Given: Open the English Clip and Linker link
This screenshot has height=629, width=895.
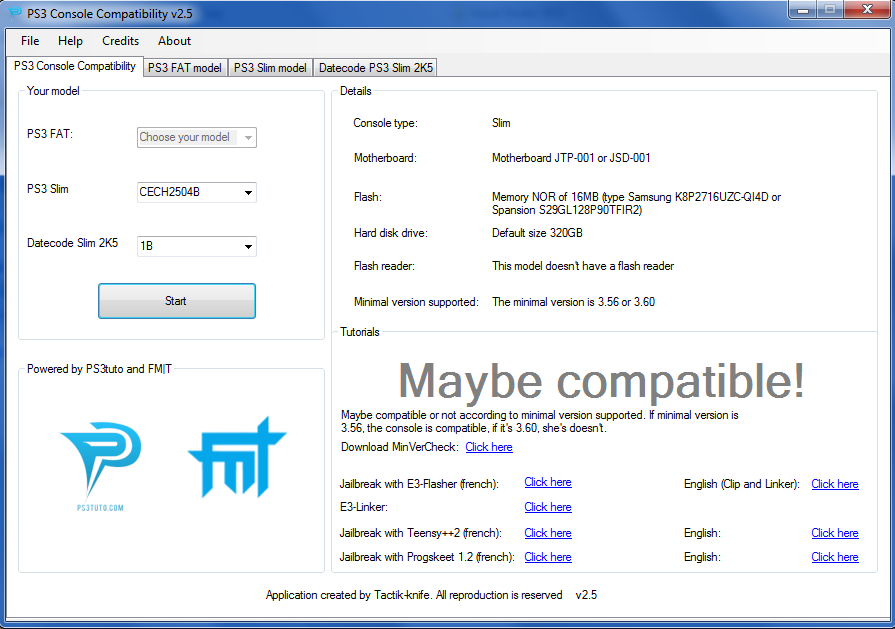Looking at the screenshot, I should tap(835, 484).
